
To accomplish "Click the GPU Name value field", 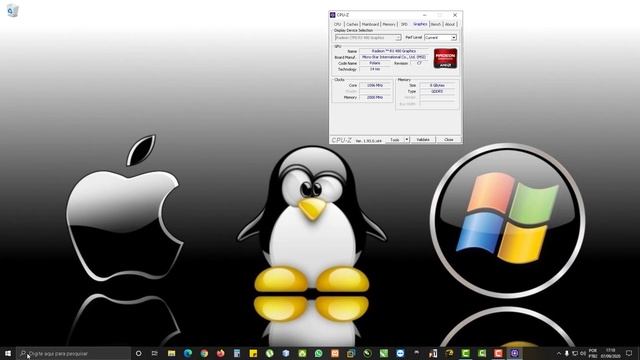I will [x=394, y=51].
